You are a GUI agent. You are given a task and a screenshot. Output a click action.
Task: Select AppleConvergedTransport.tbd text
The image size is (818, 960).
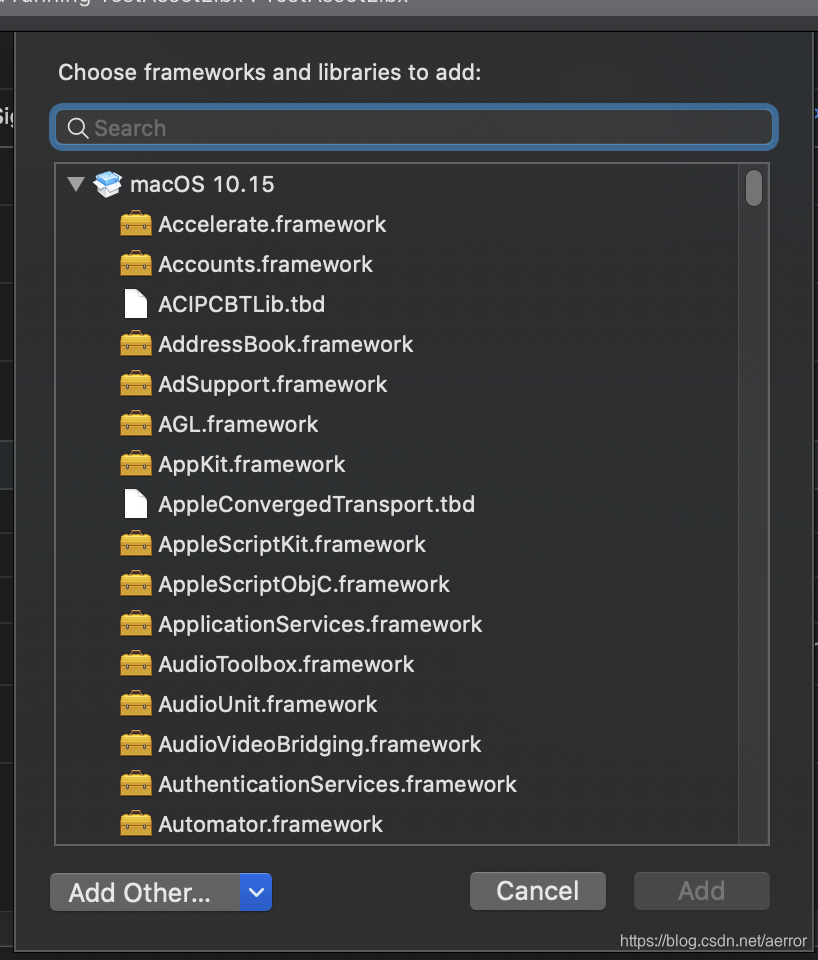tap(317, 504)
